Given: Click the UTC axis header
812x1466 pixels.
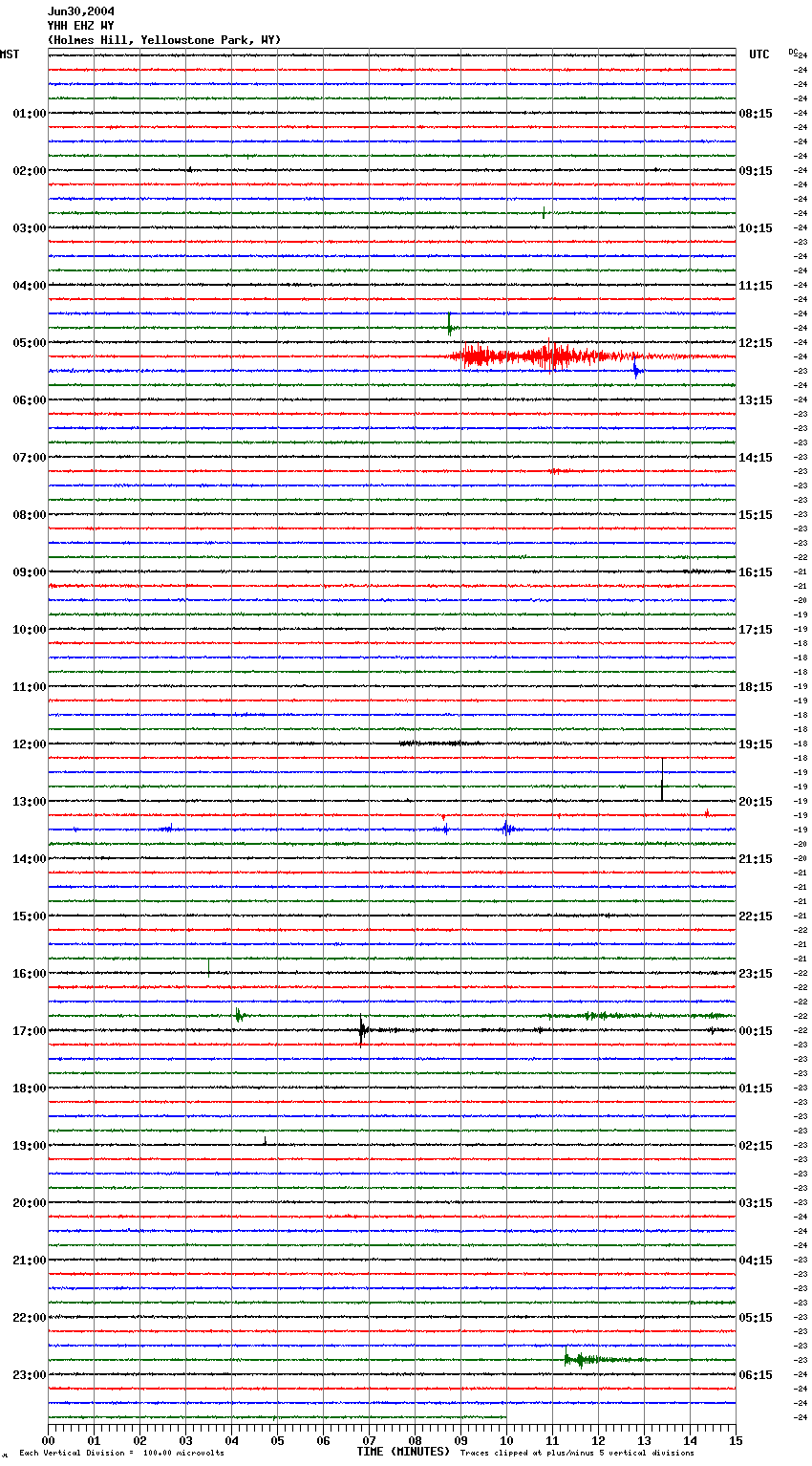Looking at the screenshot, I should coord(759,54).
